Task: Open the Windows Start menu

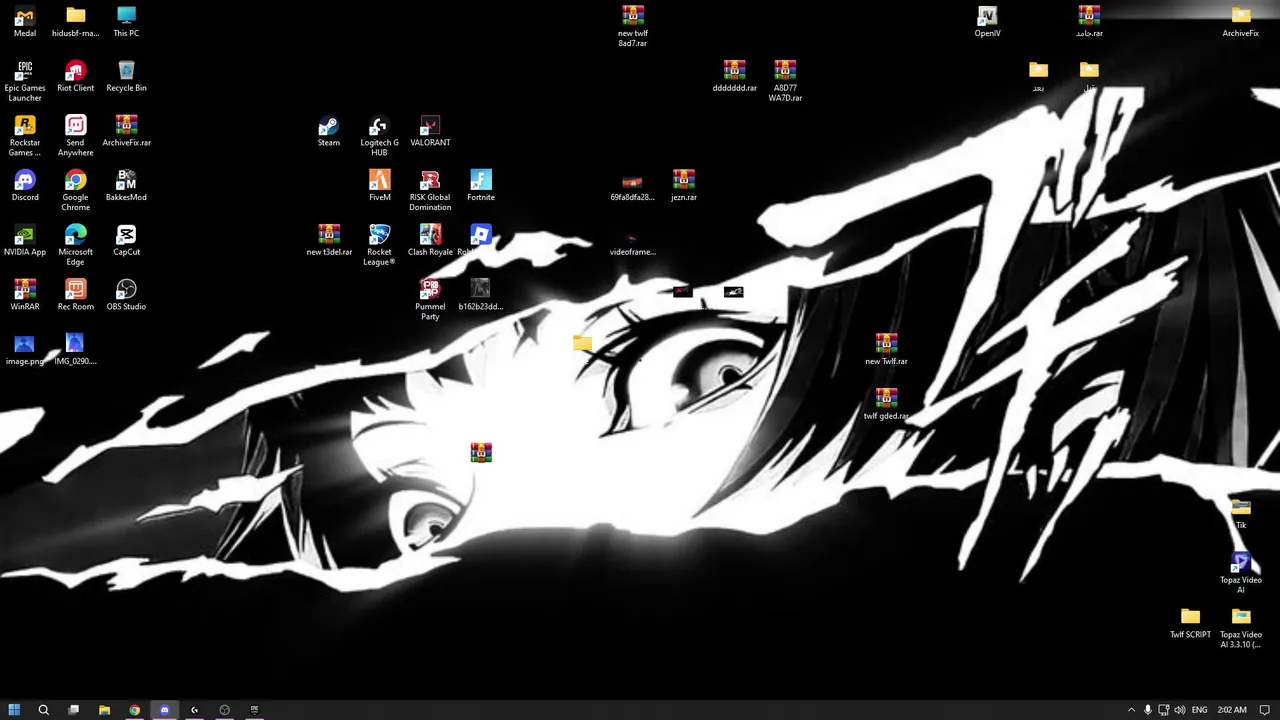Action: click(x=14, y=710)
